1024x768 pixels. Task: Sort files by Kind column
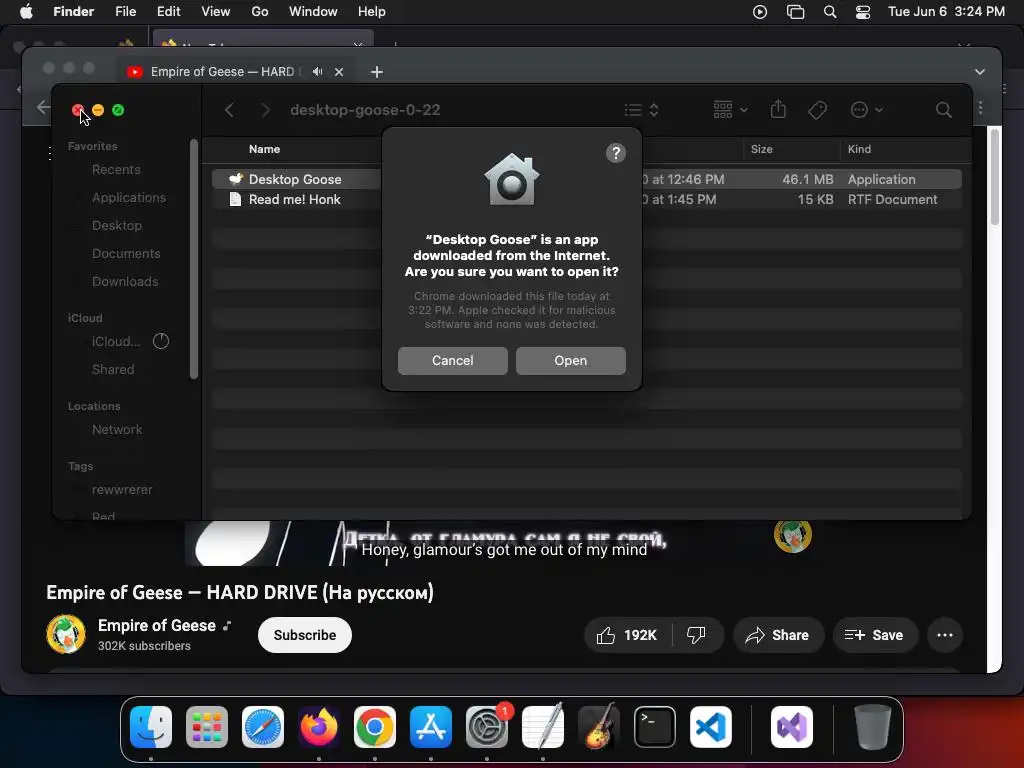point(859,149)
